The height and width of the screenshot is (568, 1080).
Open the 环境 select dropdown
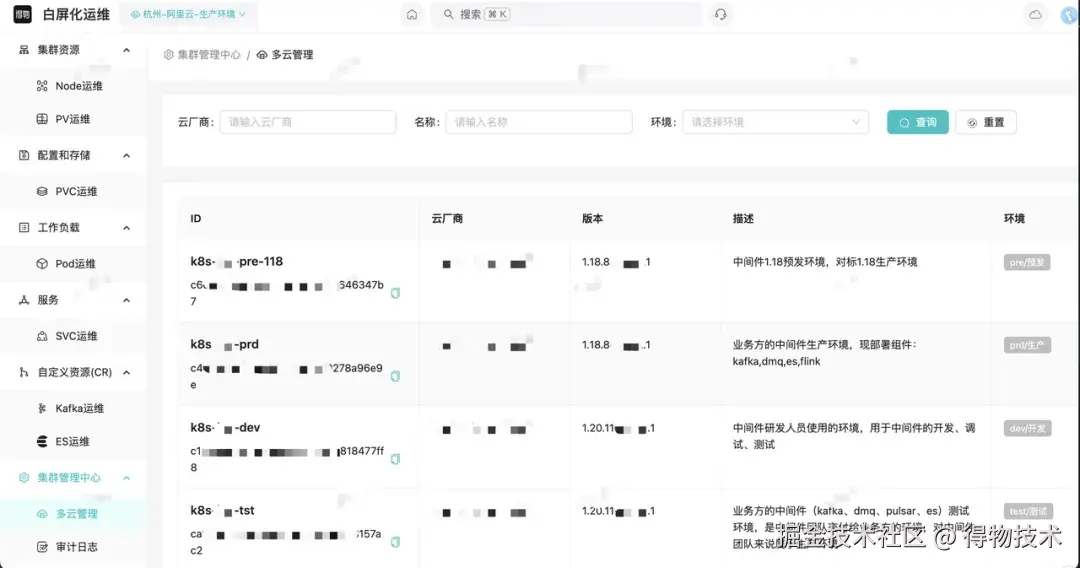coord(775,122)
